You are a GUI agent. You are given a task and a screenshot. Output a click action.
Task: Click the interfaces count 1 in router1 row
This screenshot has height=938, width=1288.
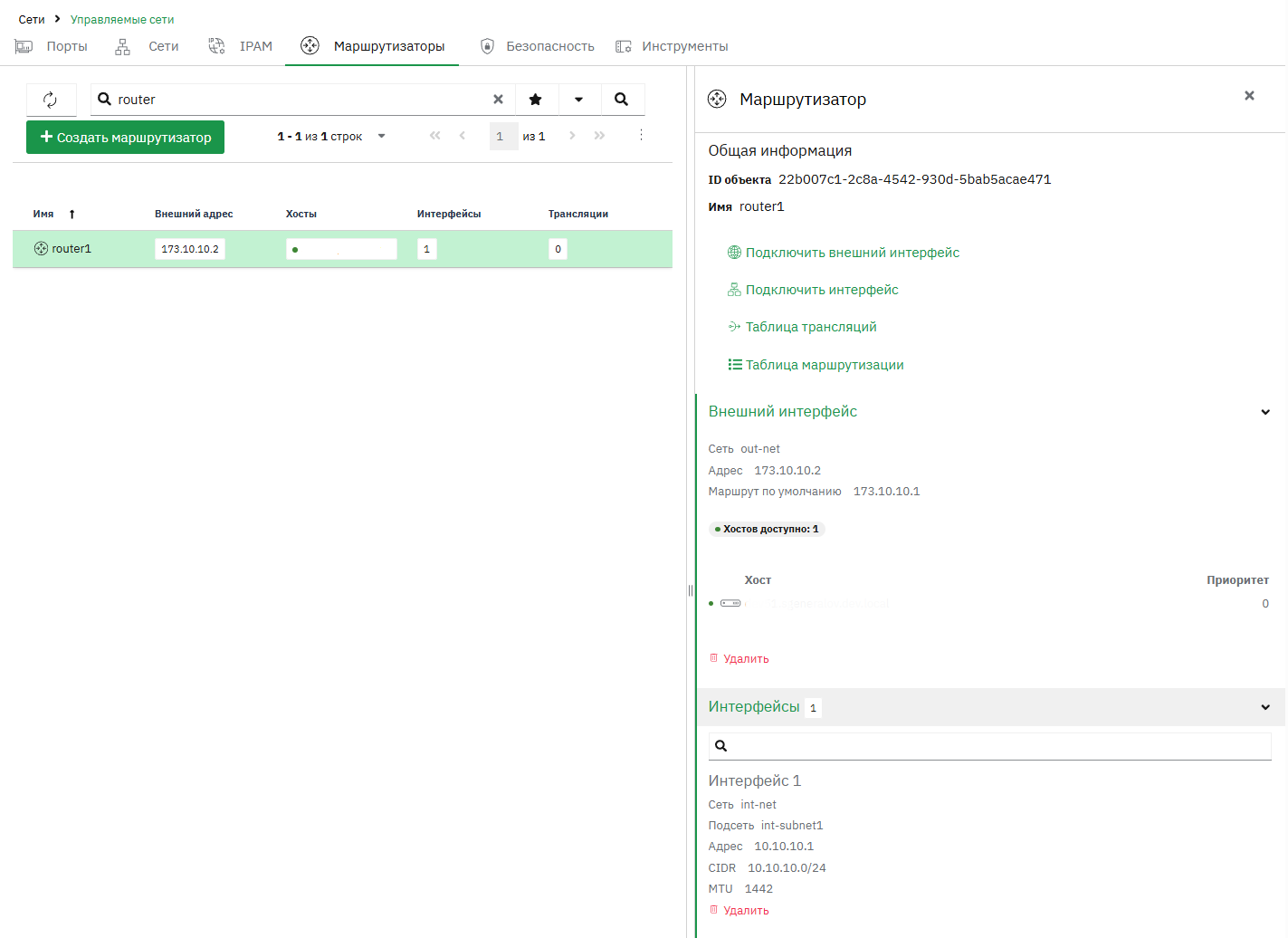tap(427, 249)
